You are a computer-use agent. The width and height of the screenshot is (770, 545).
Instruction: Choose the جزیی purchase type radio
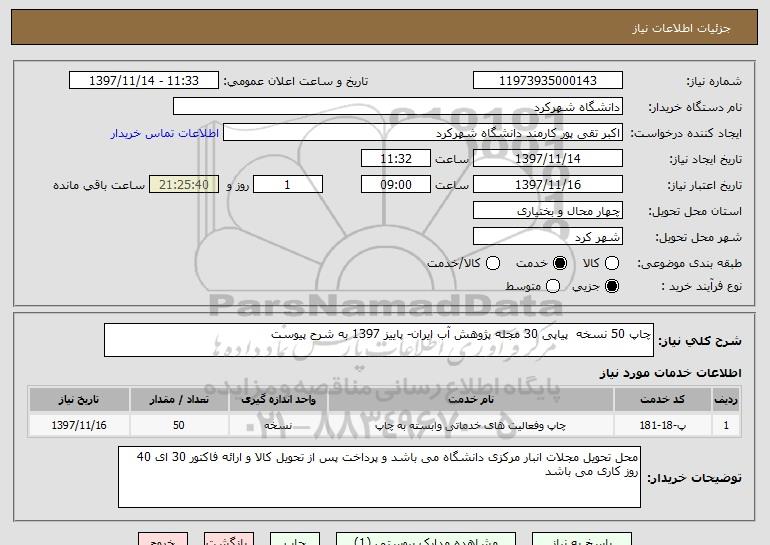(x=612, y=286)
